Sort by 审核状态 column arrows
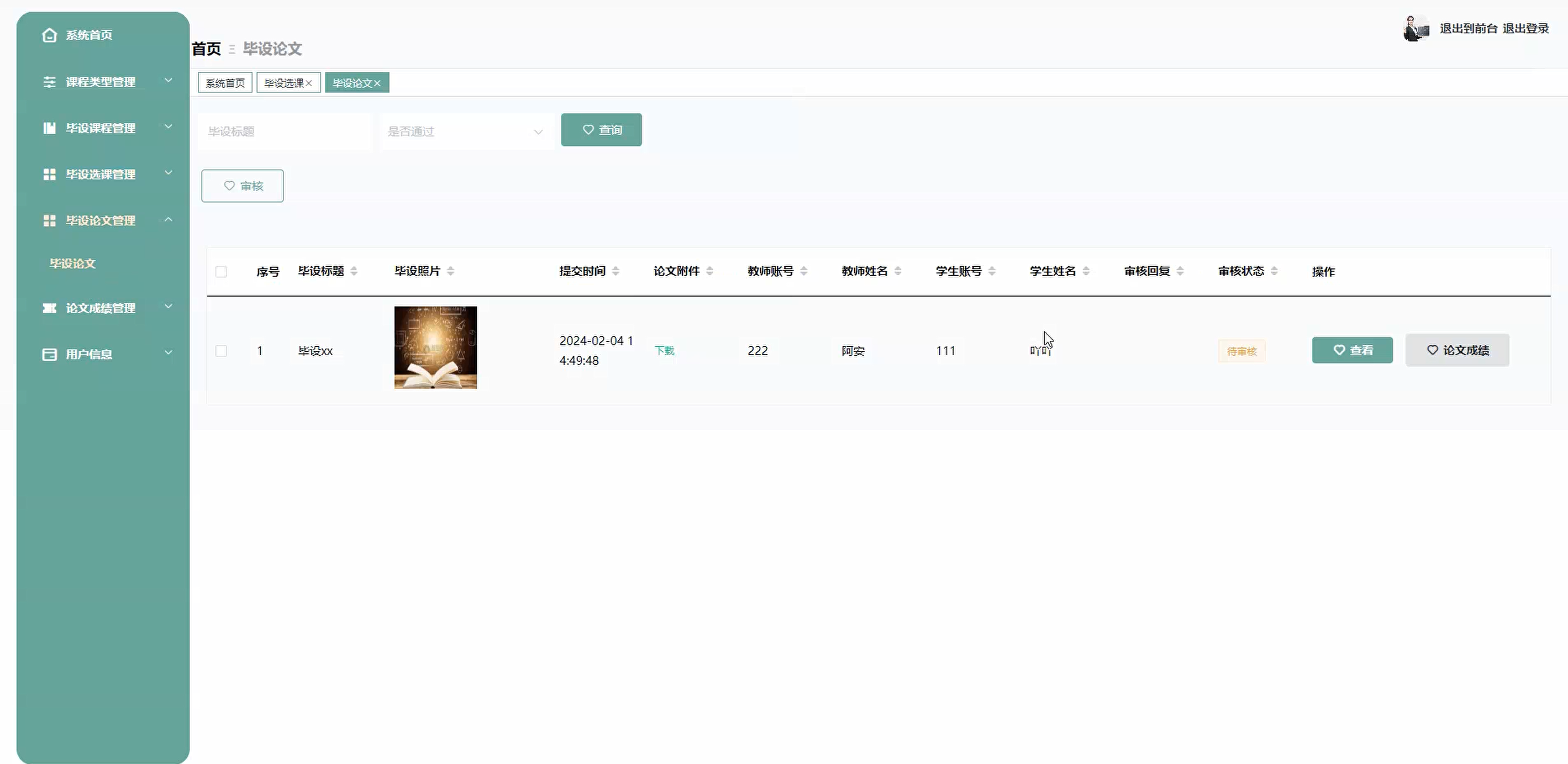Screen dimensions: 1568x764 click(x=1274, y=271)
